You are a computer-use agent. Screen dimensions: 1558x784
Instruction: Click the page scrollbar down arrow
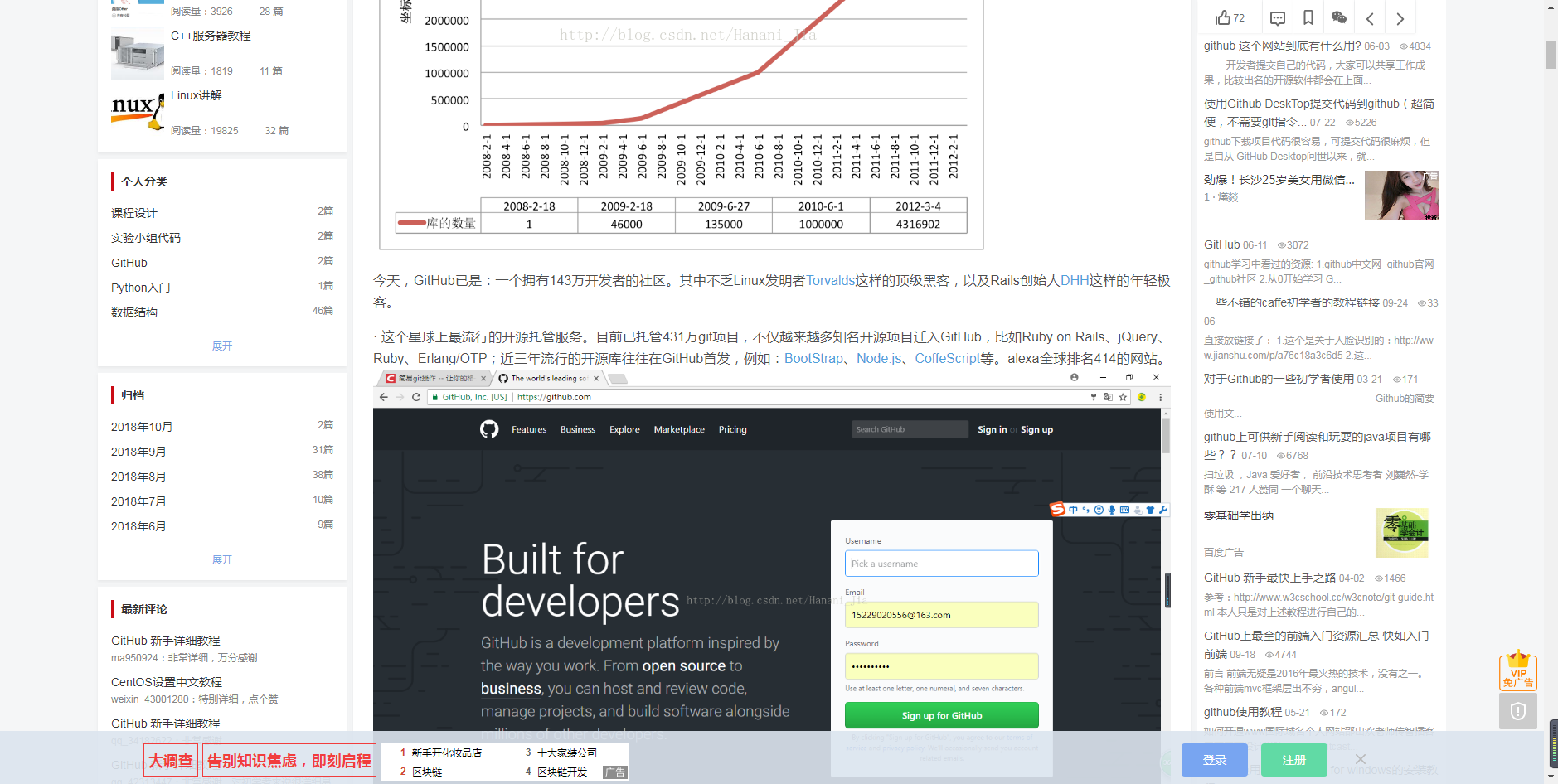(x=1551, y=777)
